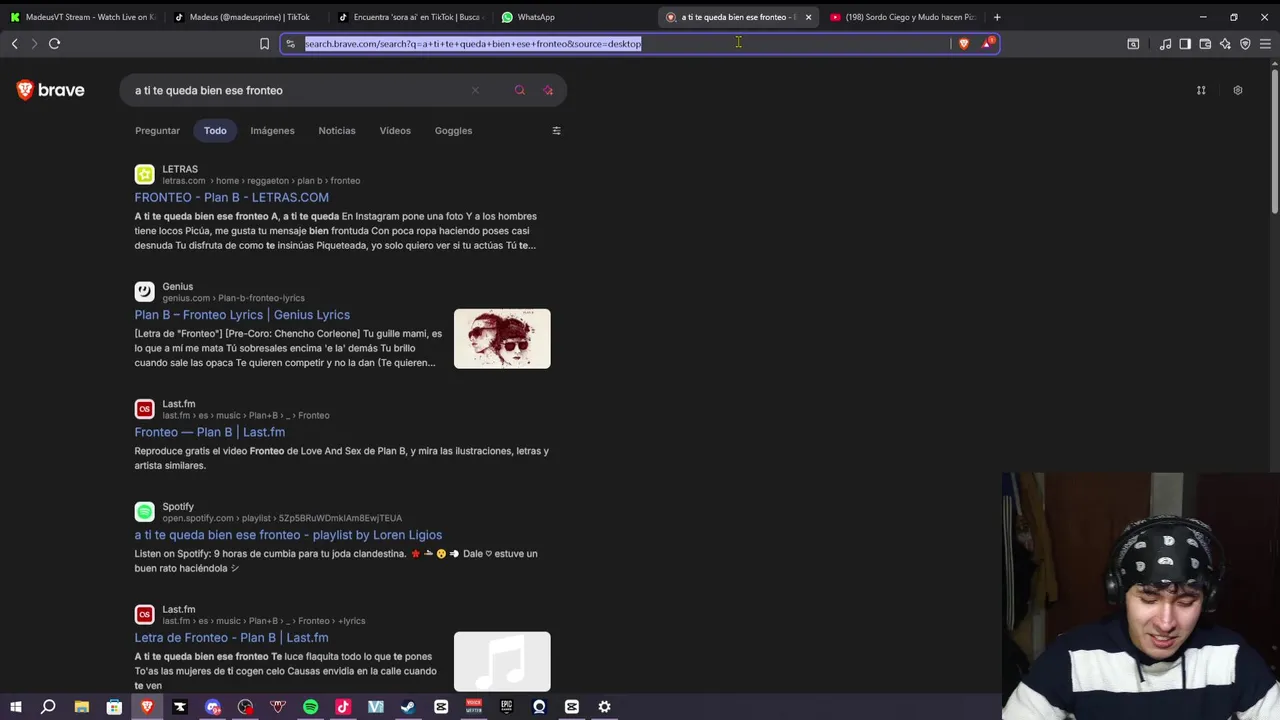Open Brave Rewards triangle icon with badge
The height and width of the screenshot is (720, 1280).
[x=988, y=43]
